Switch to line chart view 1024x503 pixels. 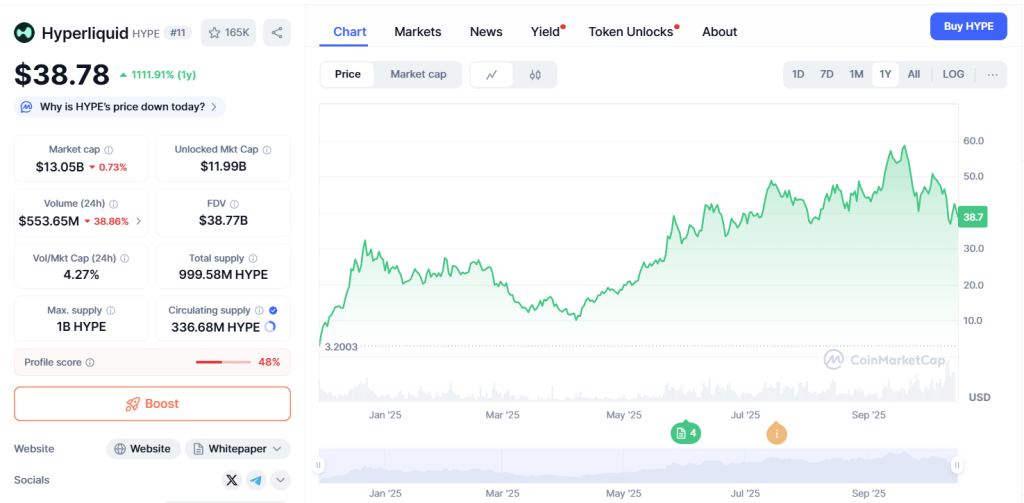pos(492,74)
